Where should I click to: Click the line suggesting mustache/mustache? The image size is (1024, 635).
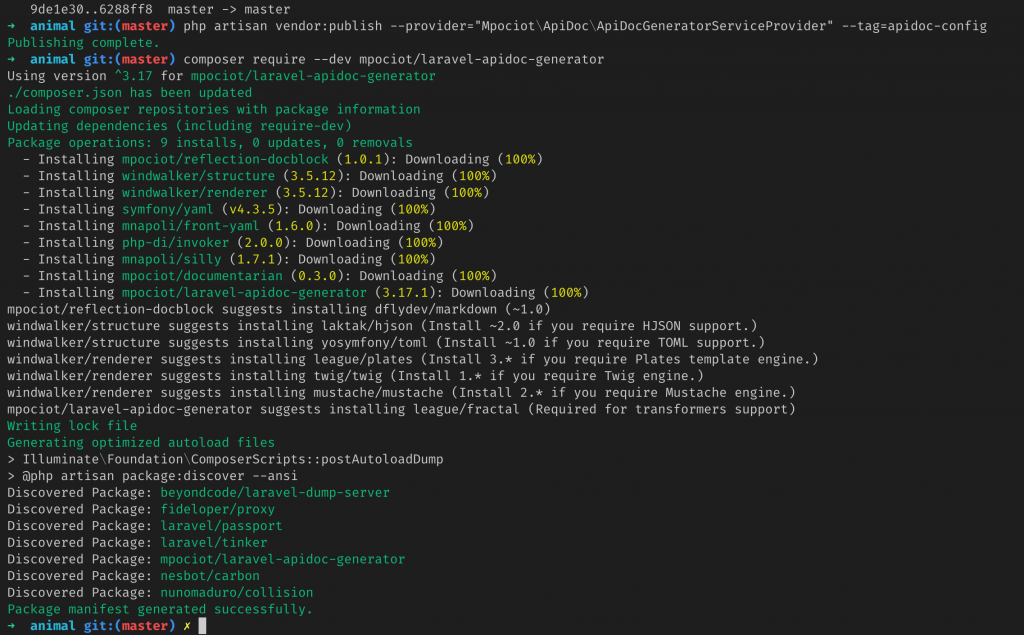pos(402,393)
